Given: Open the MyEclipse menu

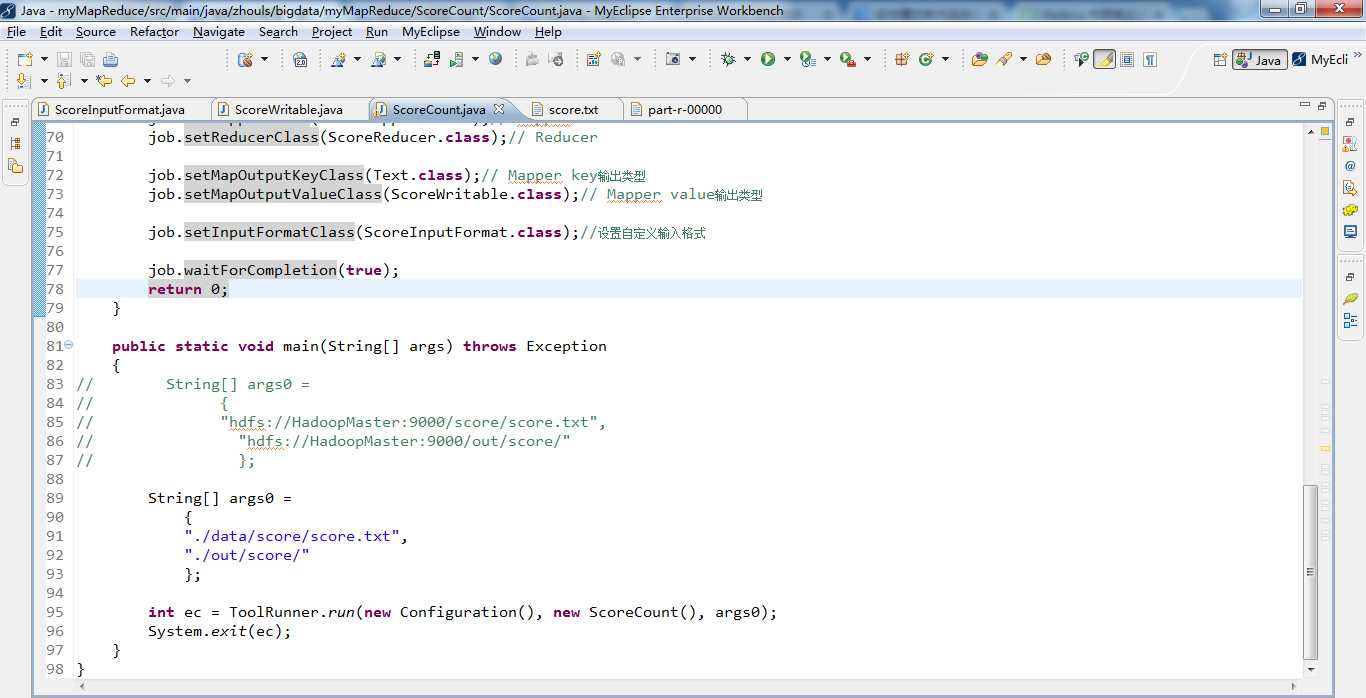Looking at the screenshot, I should [x=431, y=31].
